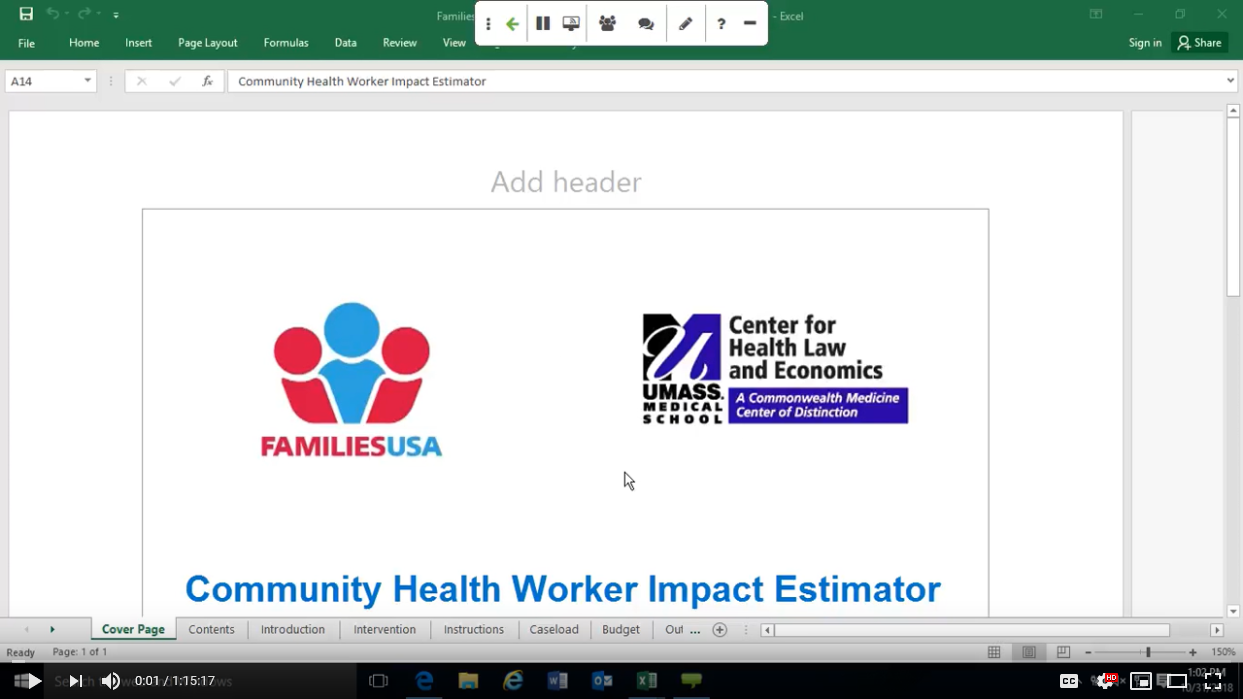
Task: Open the Formulas ribbon tab
Action: [286, 43]
